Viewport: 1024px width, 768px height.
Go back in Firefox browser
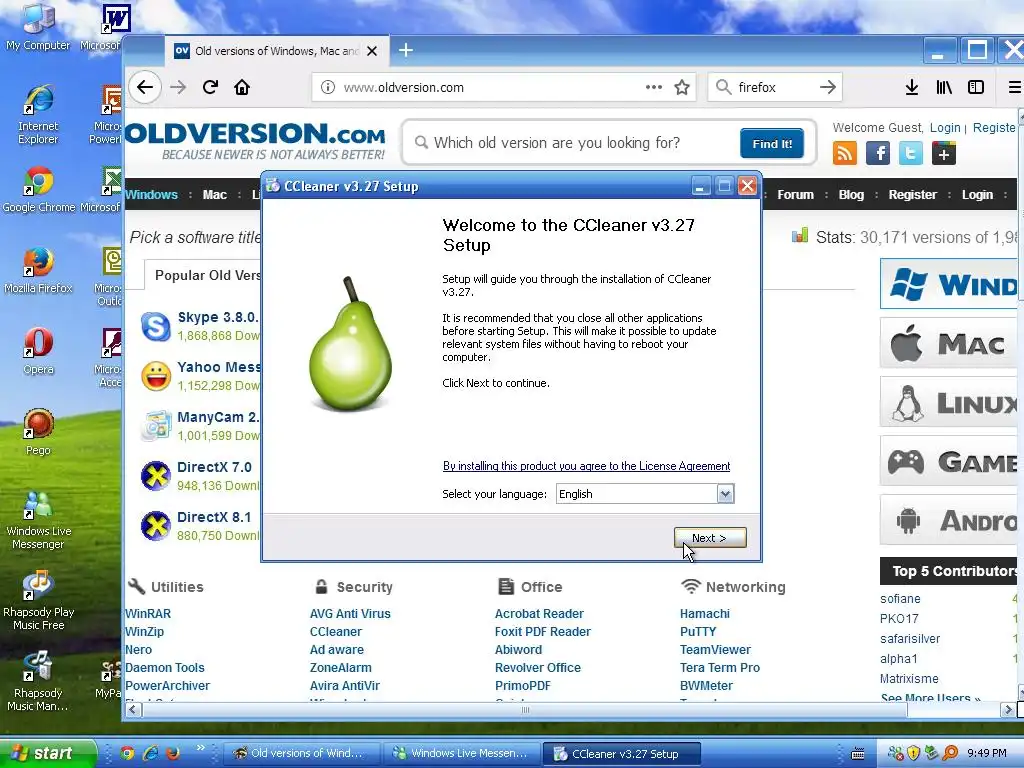click(x=145, y=87)
